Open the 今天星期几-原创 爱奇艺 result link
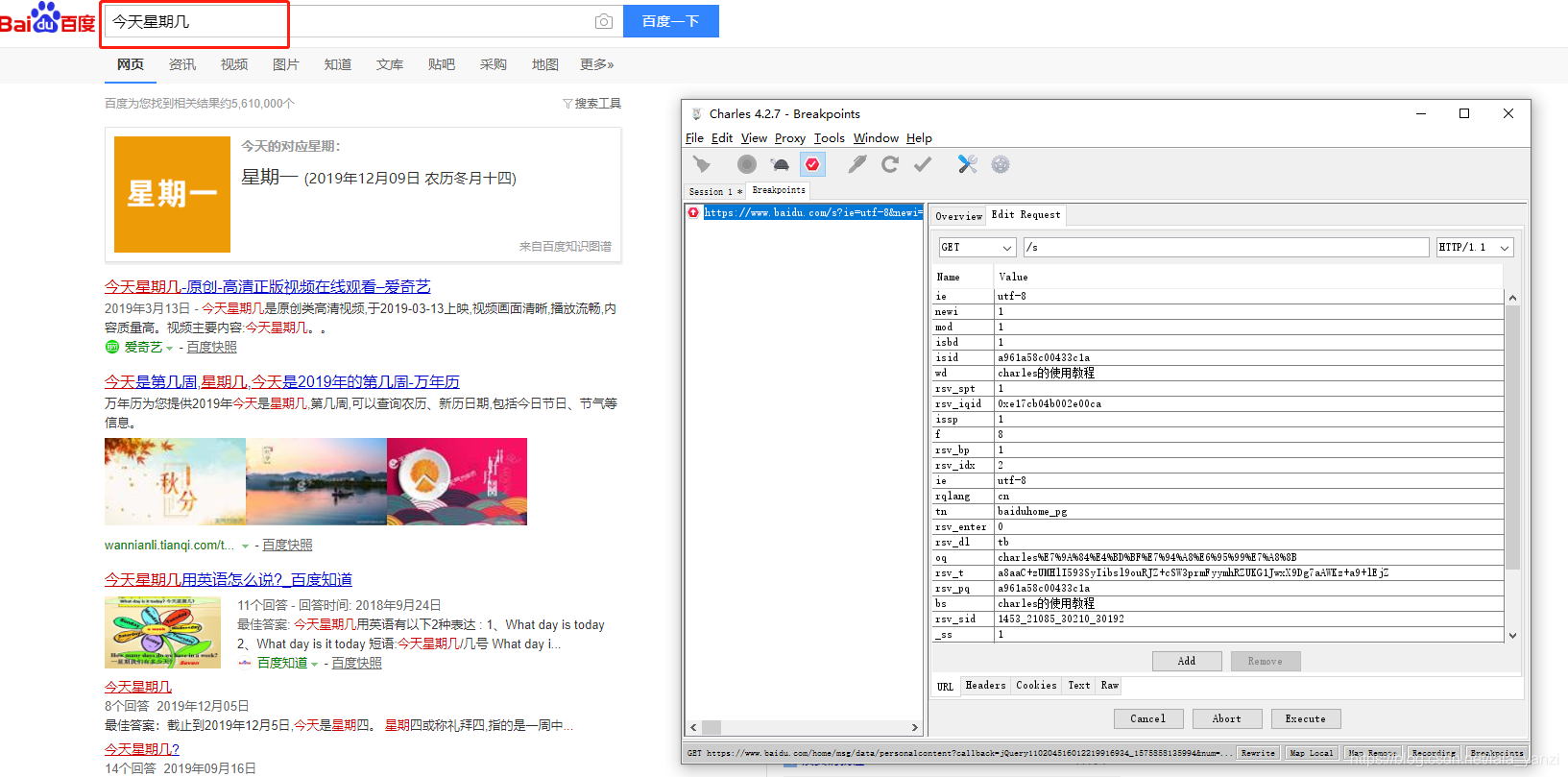1568x777 pixels. point(268,286)
